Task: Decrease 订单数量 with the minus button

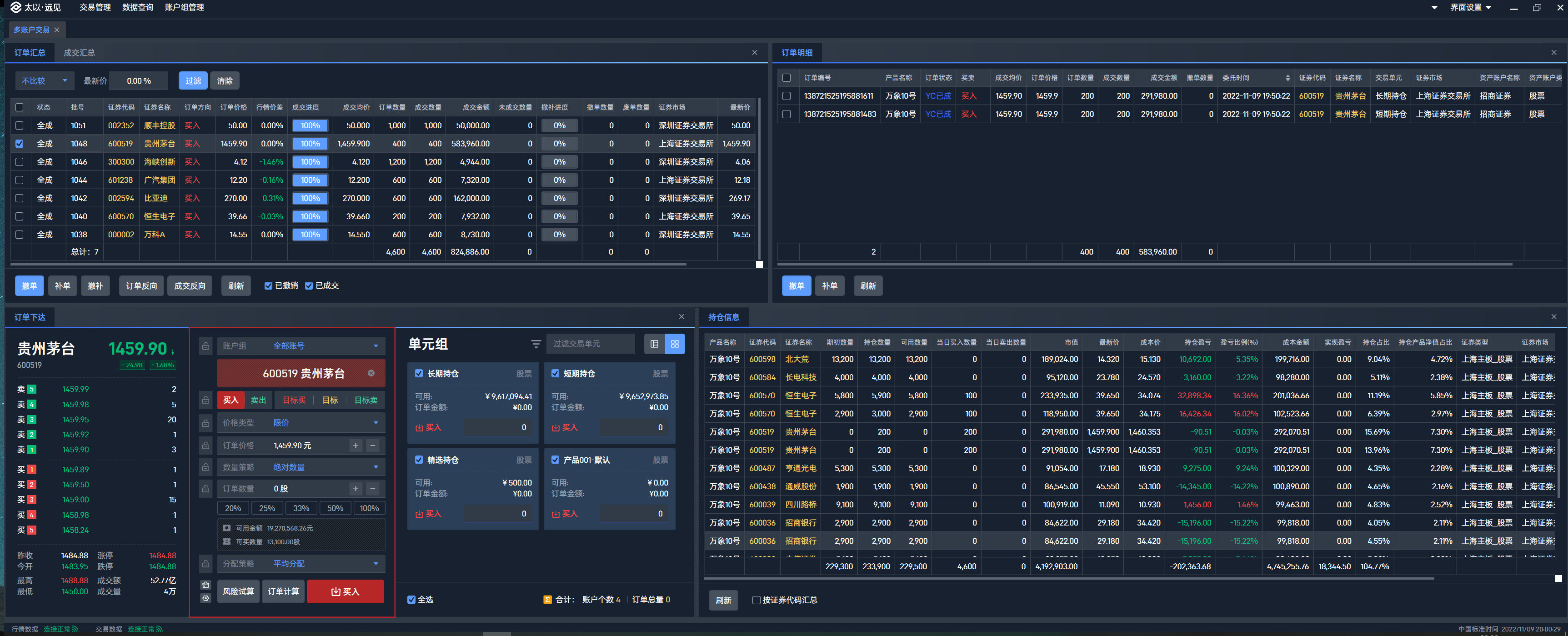Action: coord(373,488)
